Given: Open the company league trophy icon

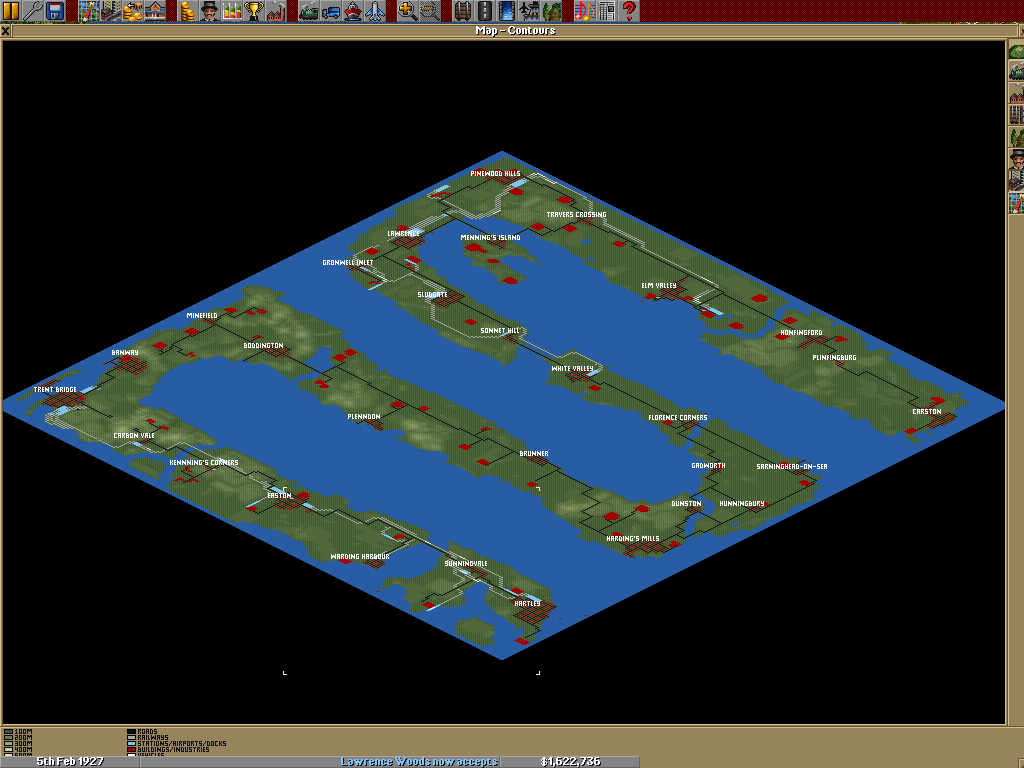Looking at the screenshot, I should coord(255,10).
